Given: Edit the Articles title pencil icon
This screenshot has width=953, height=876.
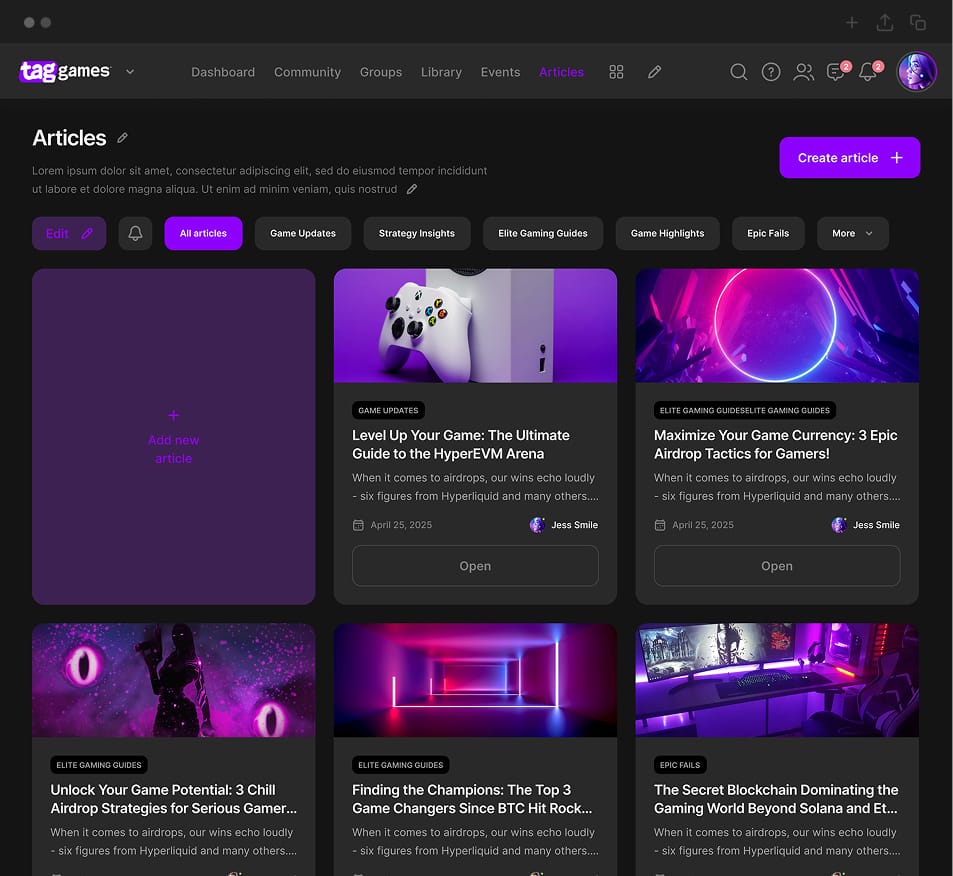Looking at the screenshot, I should 123,138.
